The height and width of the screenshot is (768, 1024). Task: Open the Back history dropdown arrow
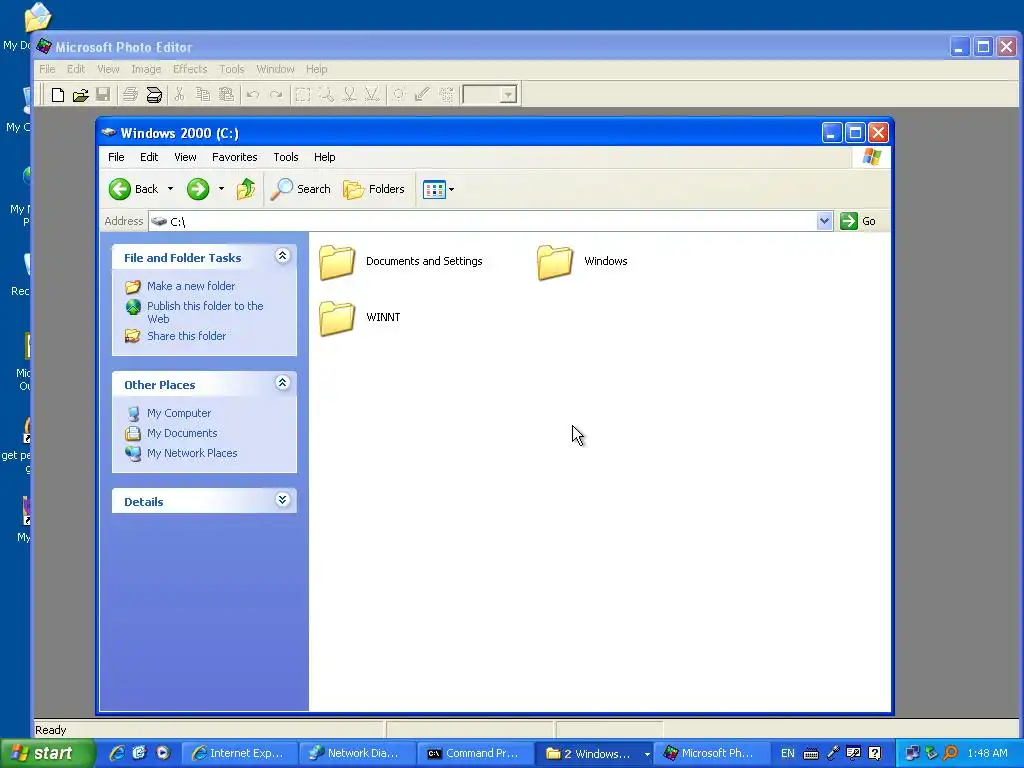pyautogui.click(x=170, y=189)
